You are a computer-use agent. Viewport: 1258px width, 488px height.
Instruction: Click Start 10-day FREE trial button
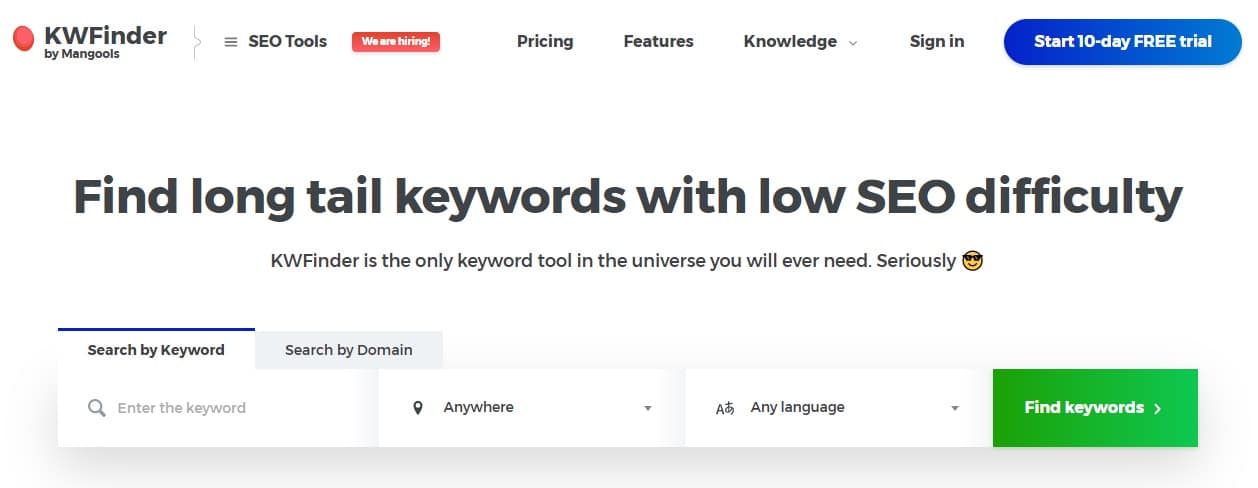(1122, 41)
